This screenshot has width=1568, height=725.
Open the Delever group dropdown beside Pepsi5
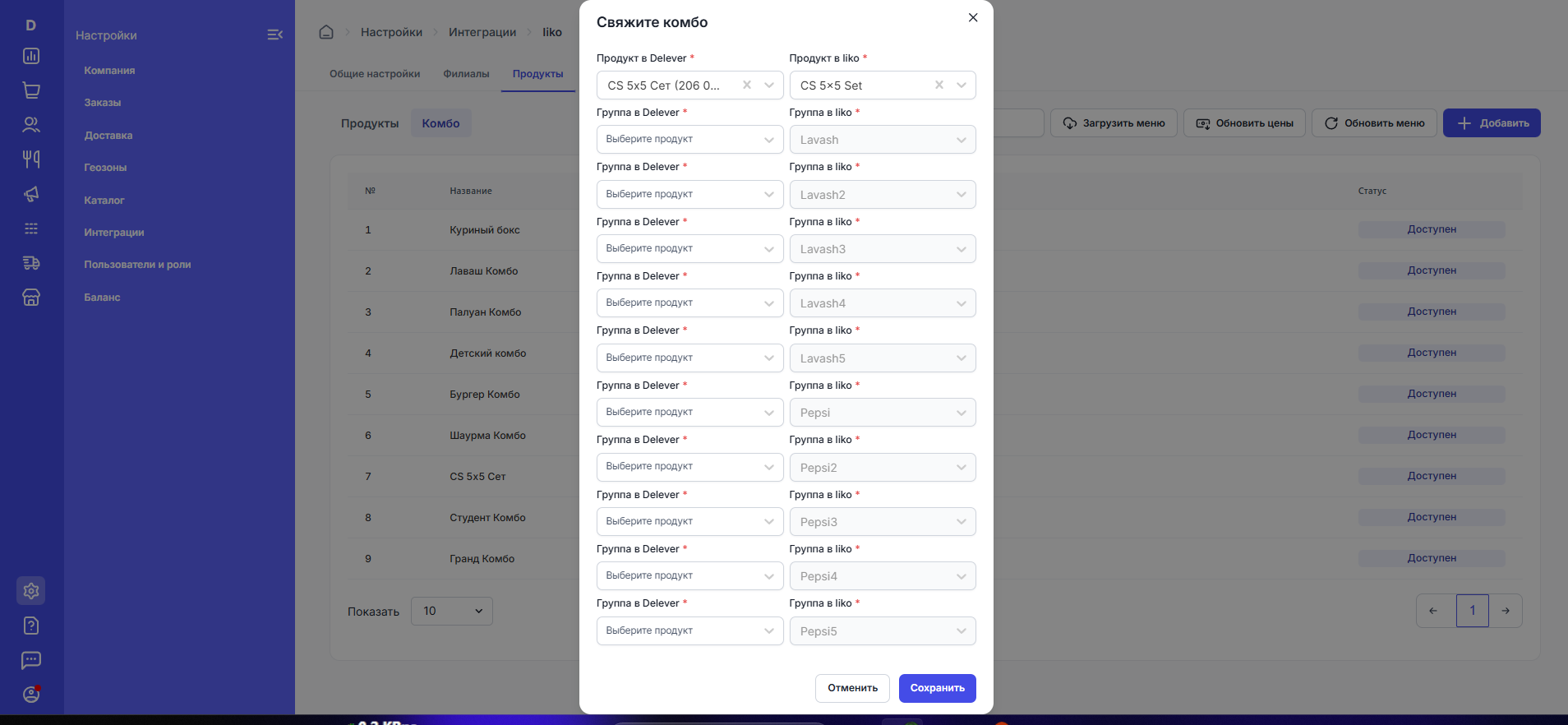pos(689,631)
